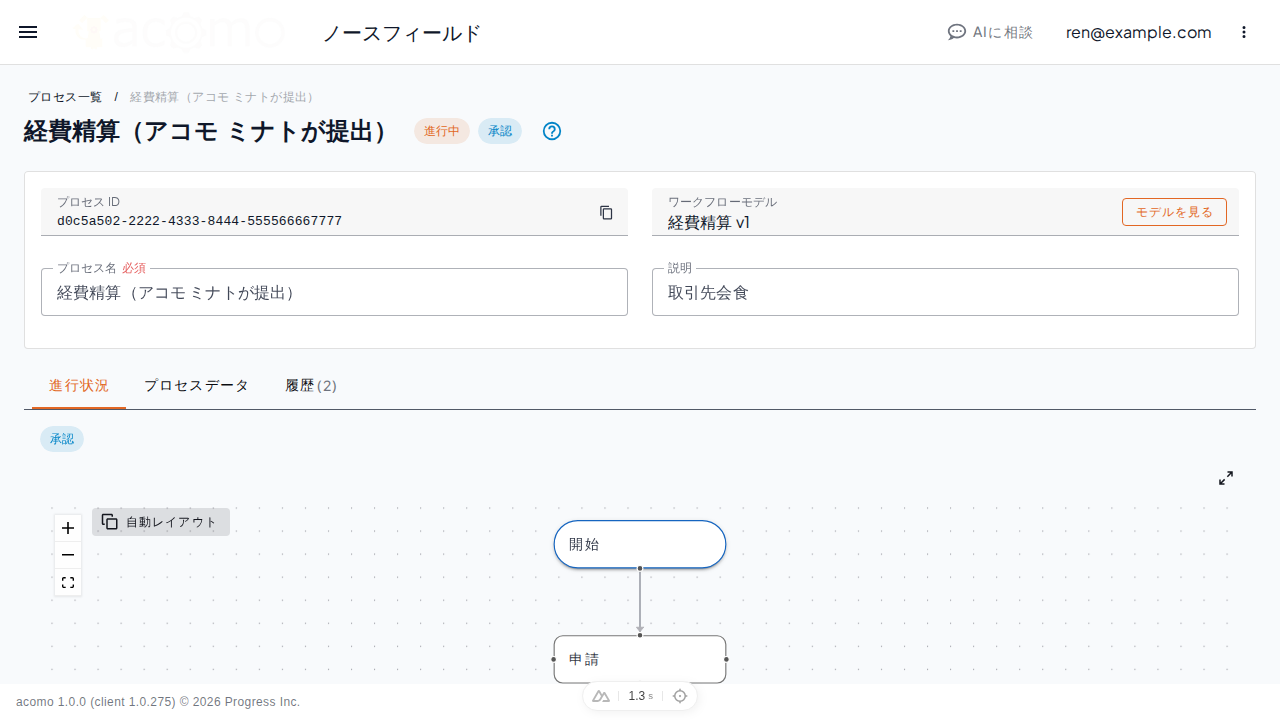Screen dimensions: 1280x720
Task: Click the footer version text acomo 1.0.0
Action: pos(158,702)
